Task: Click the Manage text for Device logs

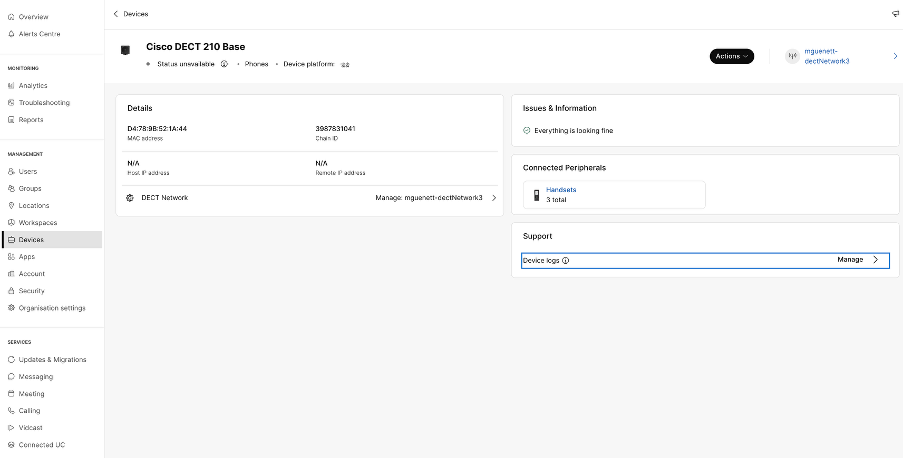Action: [x=850, y=260]
